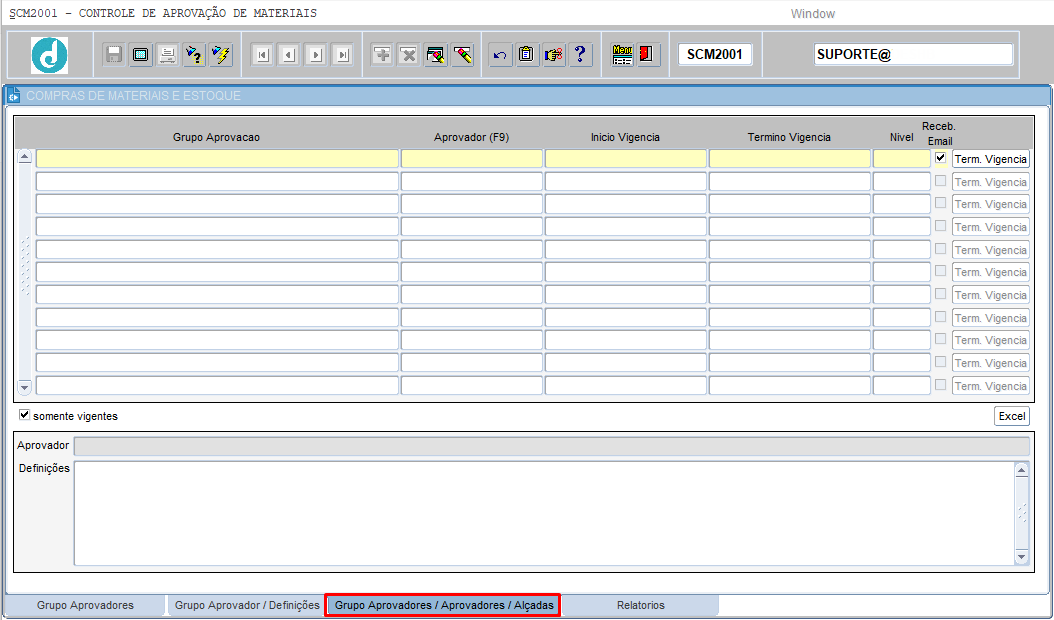Viewport: 1054px width, 620px height.
Task: Click the 'Nivel' column header
Action: (x=901, y=137)
